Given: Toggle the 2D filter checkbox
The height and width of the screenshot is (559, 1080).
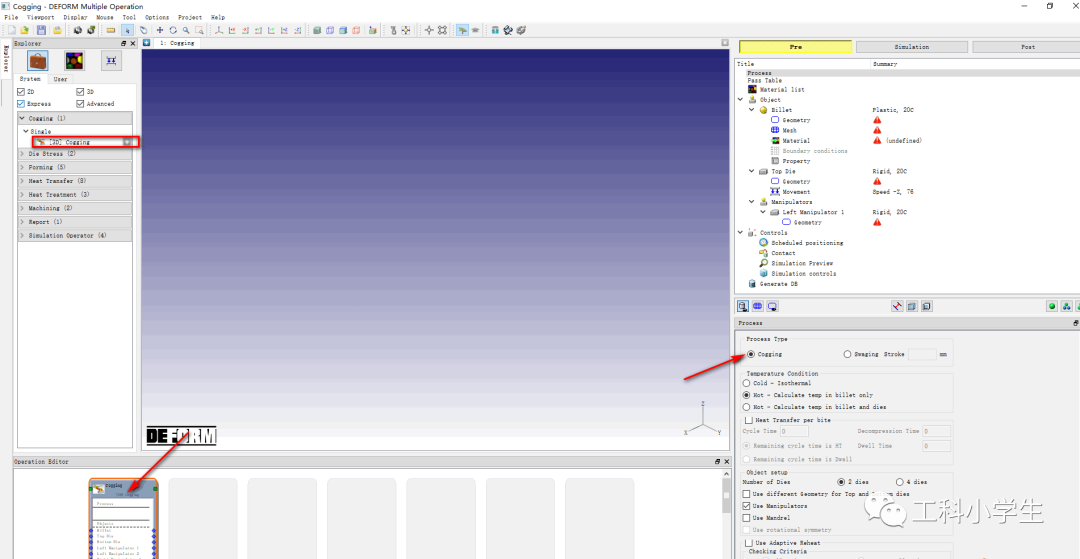Looking at the screenshot, I should [21, 92].
